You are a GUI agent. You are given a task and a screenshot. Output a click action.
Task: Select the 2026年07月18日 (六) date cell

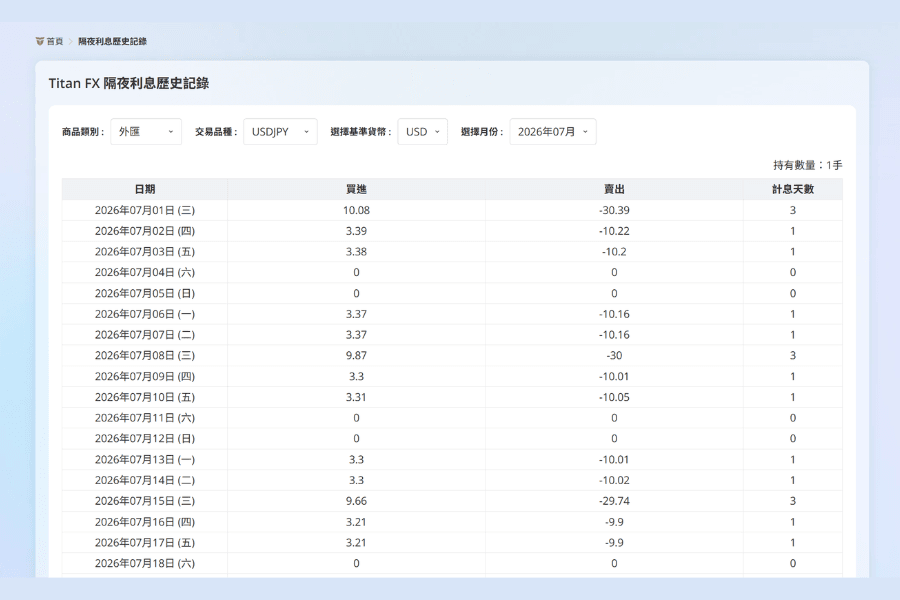point(145,563)
